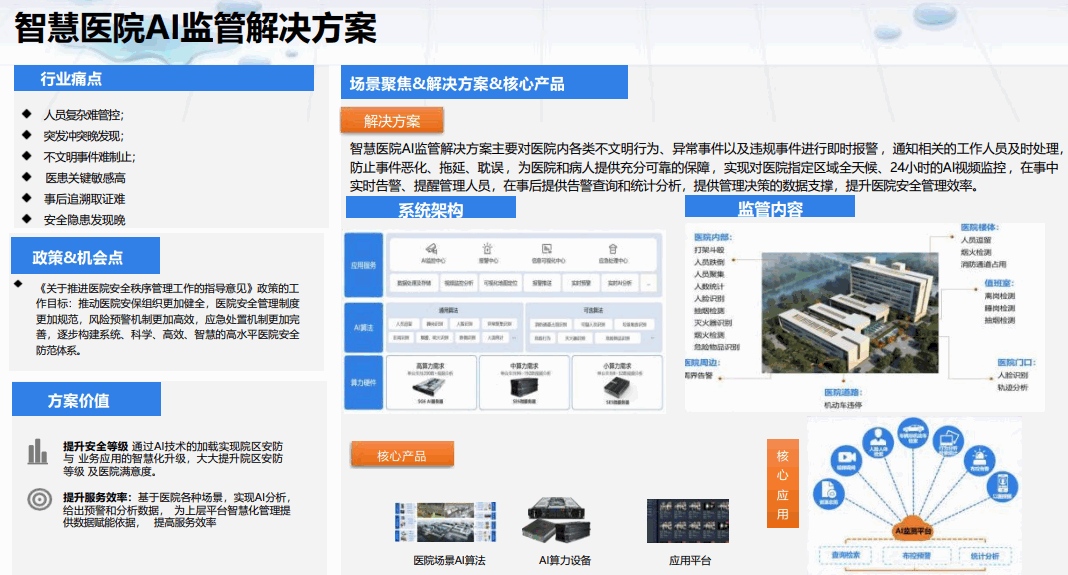Click the 报警中心 alarm light icon
This screenshot has width=1068, height=575.
[x=487, y=247]
